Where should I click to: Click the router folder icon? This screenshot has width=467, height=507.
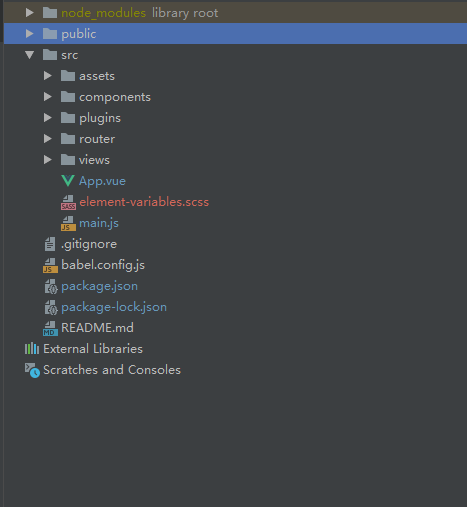point(68,139)
